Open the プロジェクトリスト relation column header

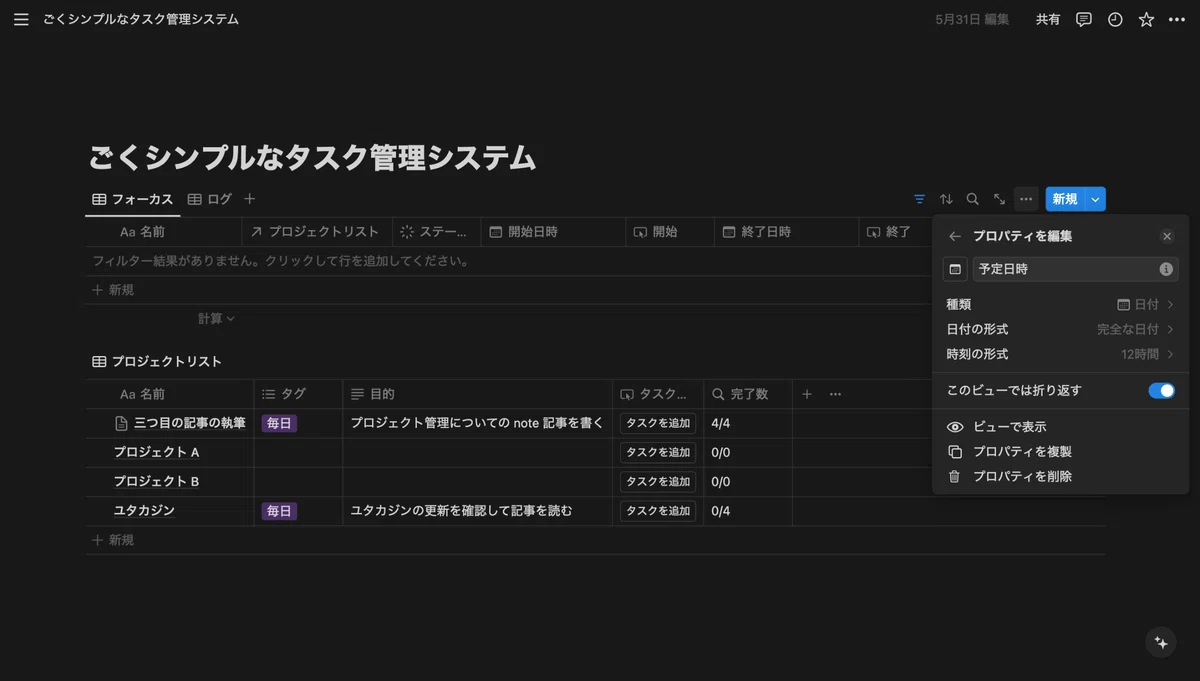pos(317,232)
